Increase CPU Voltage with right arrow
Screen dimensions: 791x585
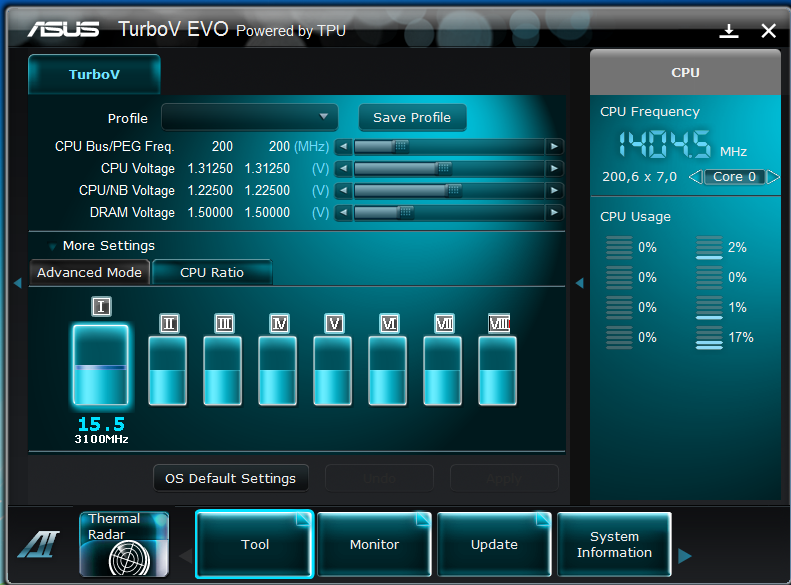(x=554, y=168)
